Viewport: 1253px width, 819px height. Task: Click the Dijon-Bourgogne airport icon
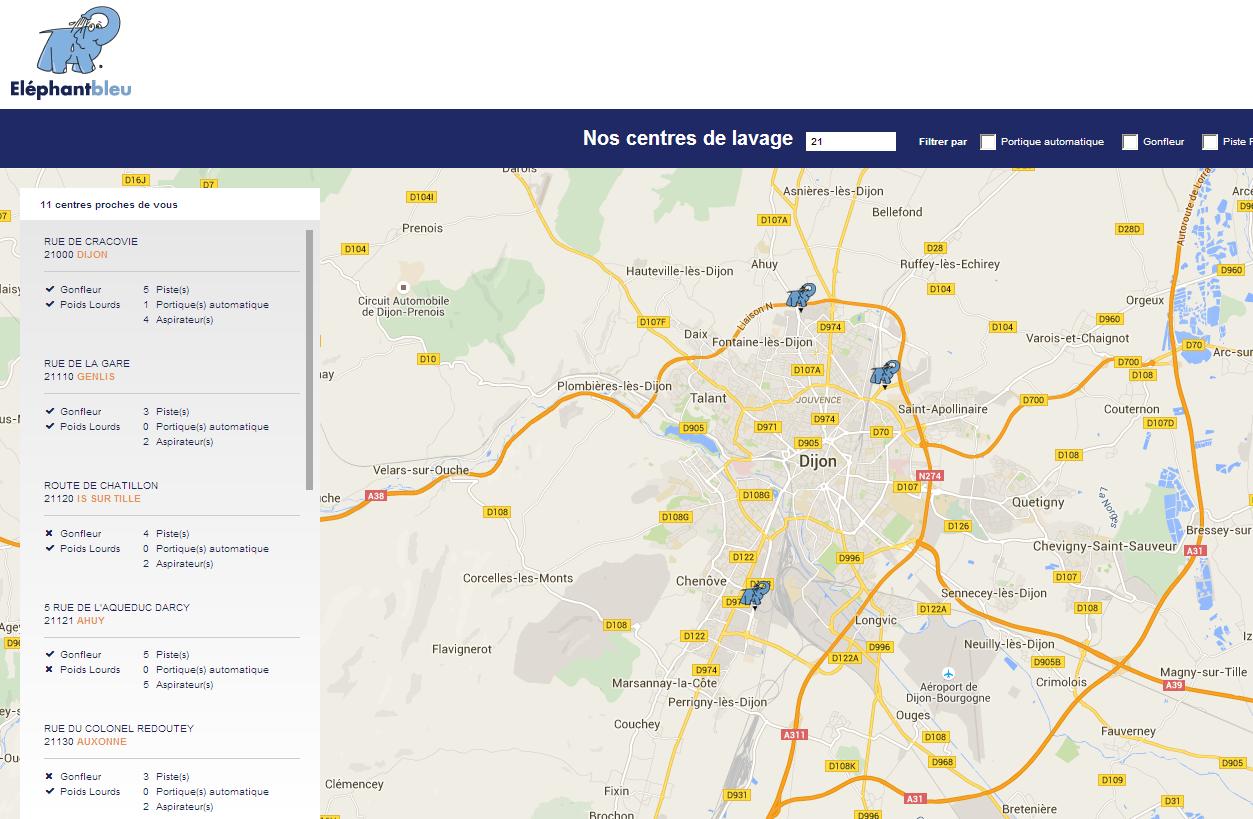tap(948, 672)
